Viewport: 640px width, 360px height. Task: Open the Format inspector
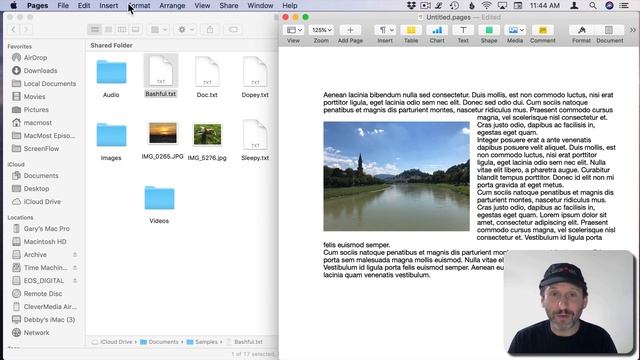click(x=581, y=30)
